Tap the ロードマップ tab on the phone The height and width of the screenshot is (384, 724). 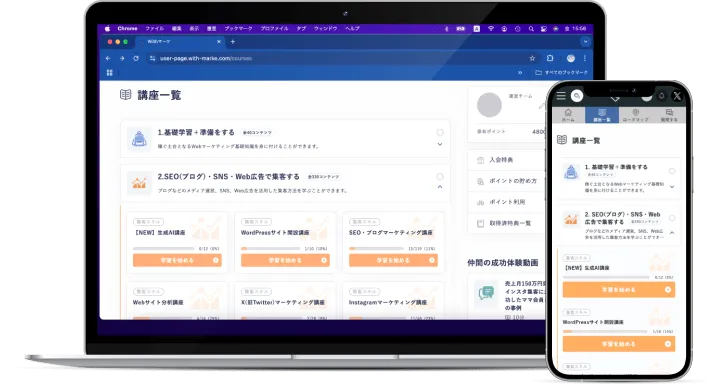click(635, 115)
